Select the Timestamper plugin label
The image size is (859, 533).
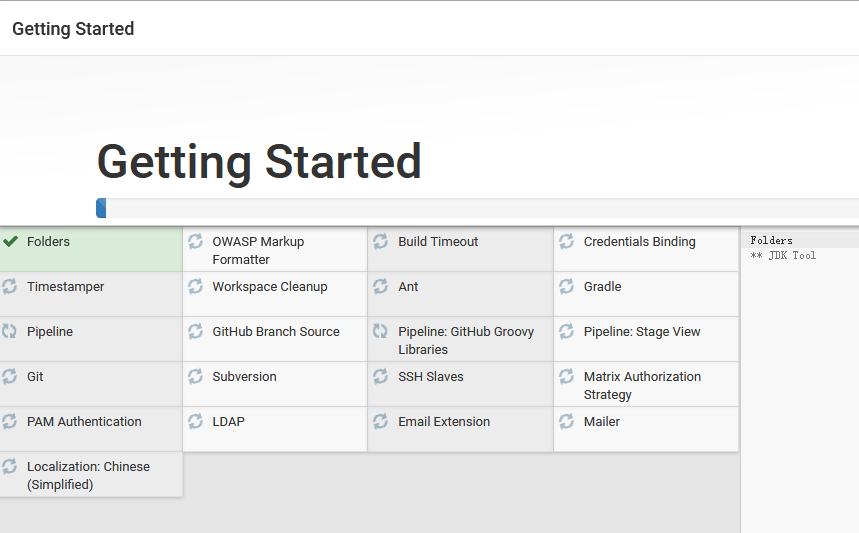pos(65,286)
